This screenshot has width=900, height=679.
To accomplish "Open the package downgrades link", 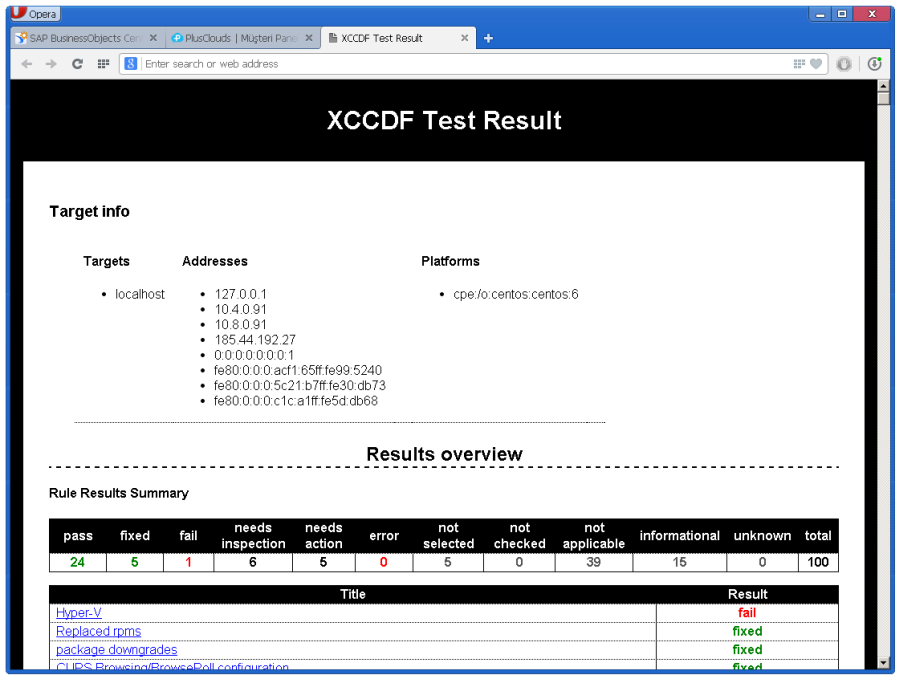I will click(117, 650).
